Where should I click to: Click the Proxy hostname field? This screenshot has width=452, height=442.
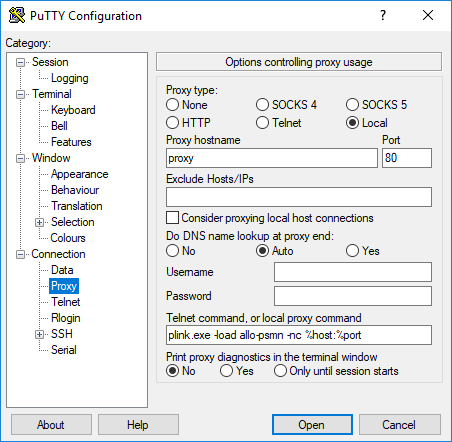click(272, 158)
